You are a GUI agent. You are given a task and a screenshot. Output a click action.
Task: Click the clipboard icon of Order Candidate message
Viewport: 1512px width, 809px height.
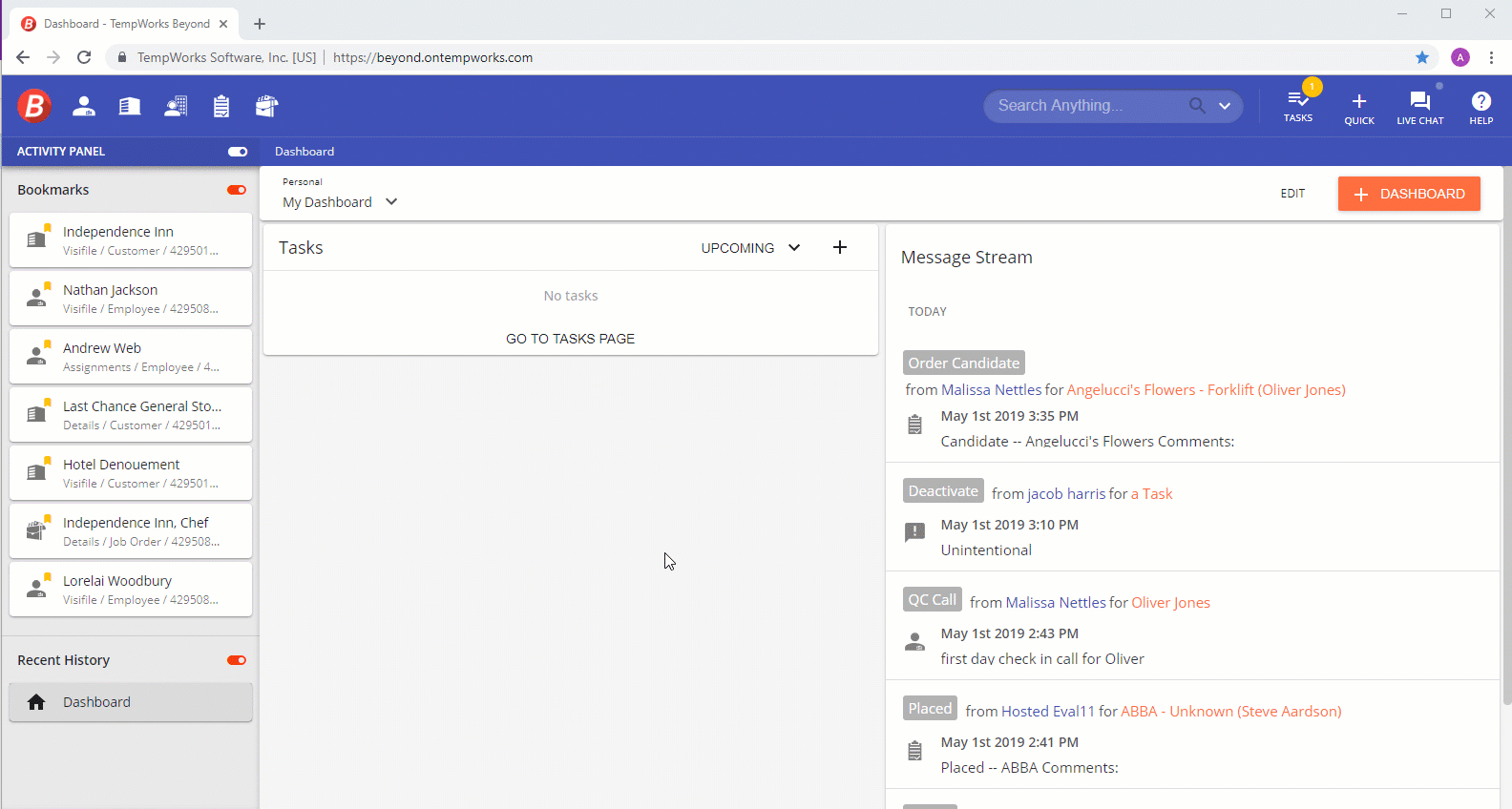(914, 425)
